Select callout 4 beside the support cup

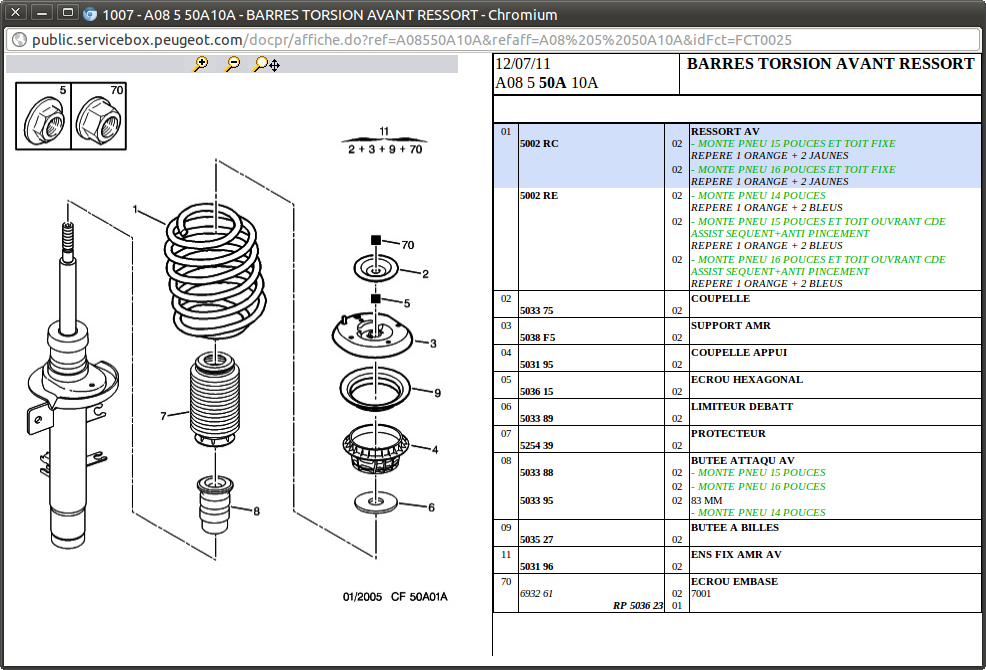[x=435, y=450]
